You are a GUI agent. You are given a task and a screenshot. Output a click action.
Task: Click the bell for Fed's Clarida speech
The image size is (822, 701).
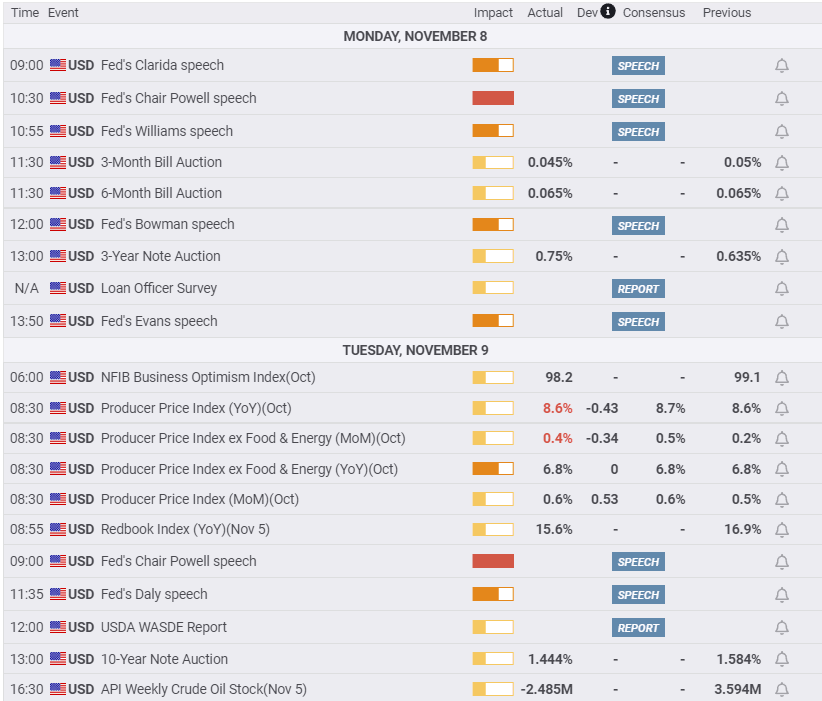coord(782,66)
